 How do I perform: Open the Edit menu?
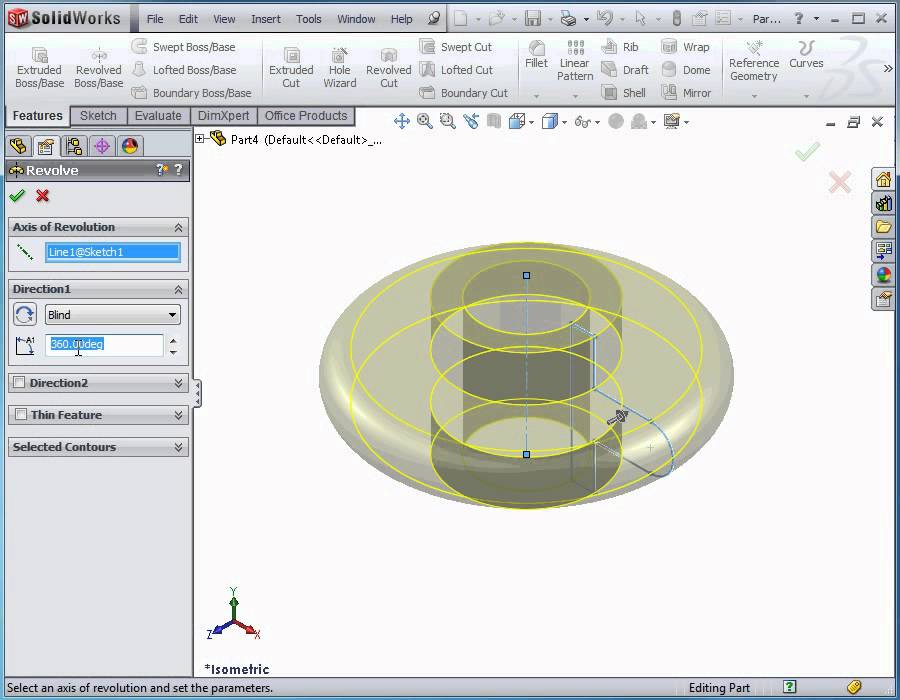[x=188, y=19]
